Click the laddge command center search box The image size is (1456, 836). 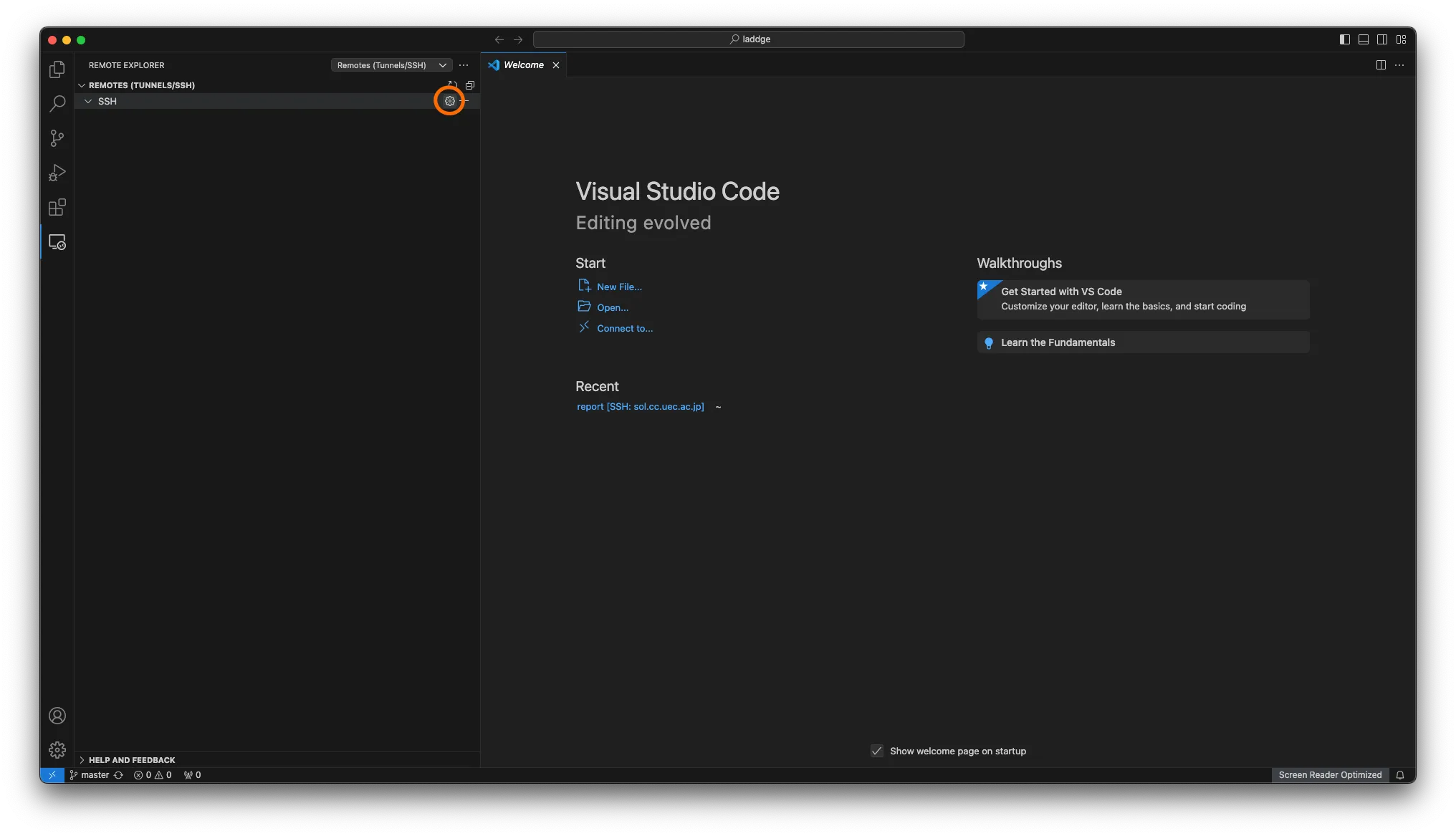(749, 39)
